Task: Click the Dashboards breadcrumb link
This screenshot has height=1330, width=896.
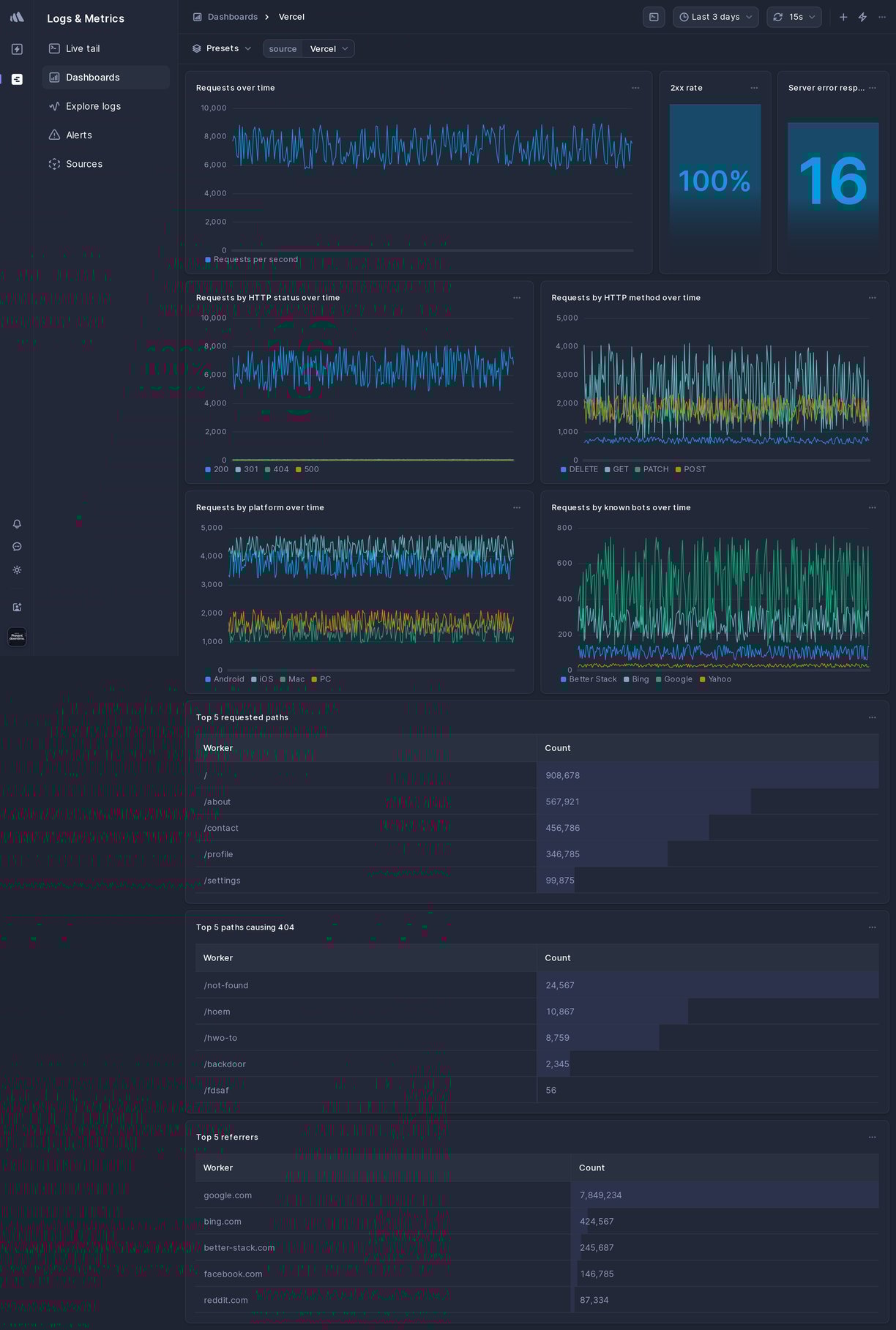Action: pyautogui.click(x=232, y=17)
